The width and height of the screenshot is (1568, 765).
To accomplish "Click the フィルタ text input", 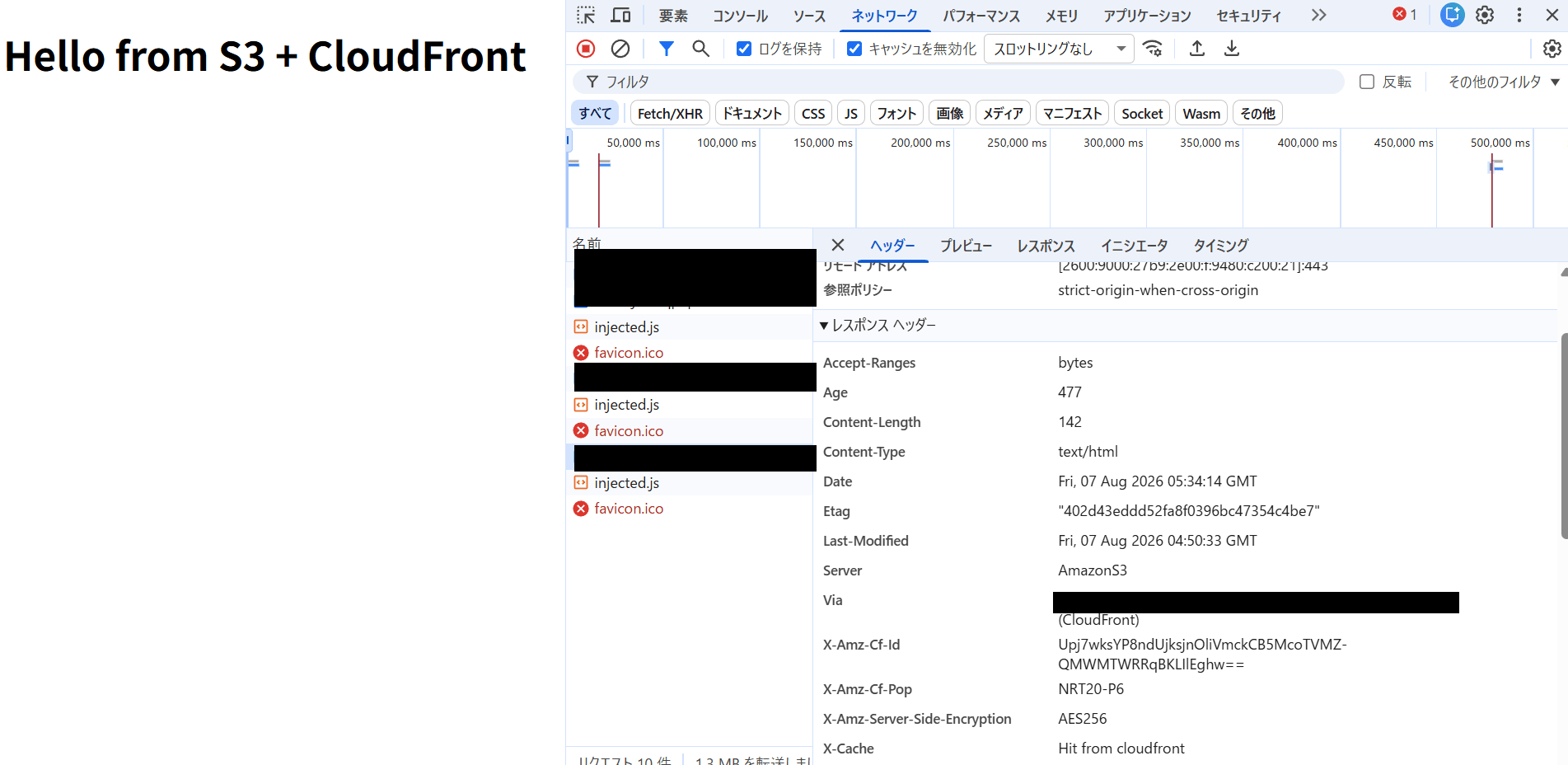I will [958, 82].
